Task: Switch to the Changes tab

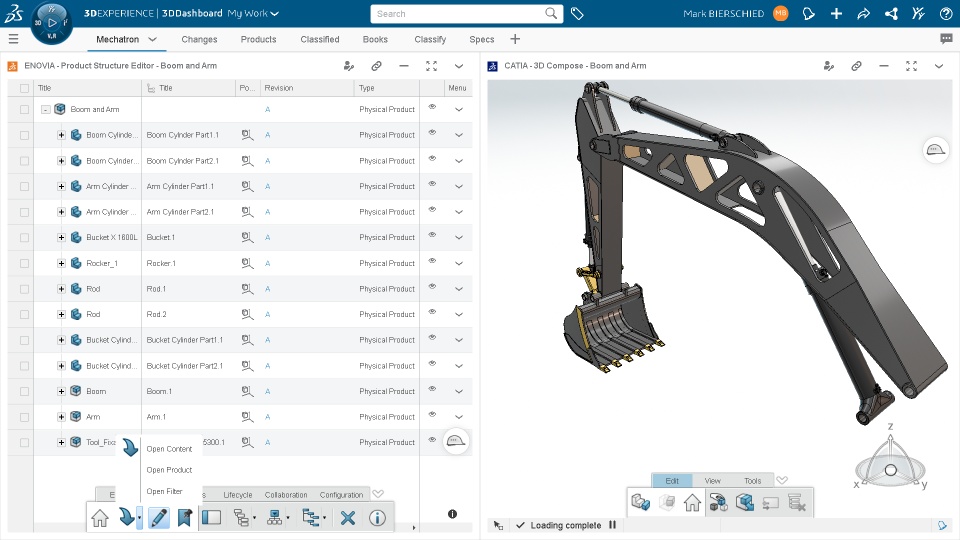Action: pos(199,39)
